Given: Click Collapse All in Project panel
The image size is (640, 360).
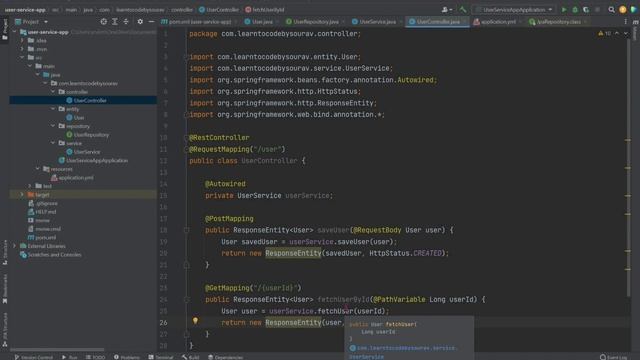Looking at the screenshot, I should [126, 22].
